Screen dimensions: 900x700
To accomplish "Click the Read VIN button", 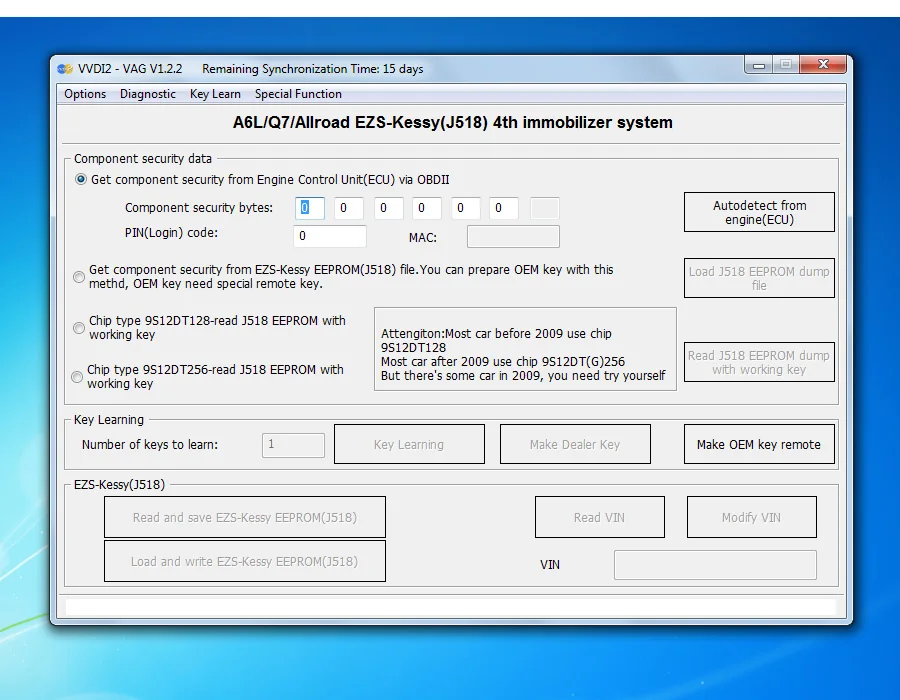I will click(600, 518).
